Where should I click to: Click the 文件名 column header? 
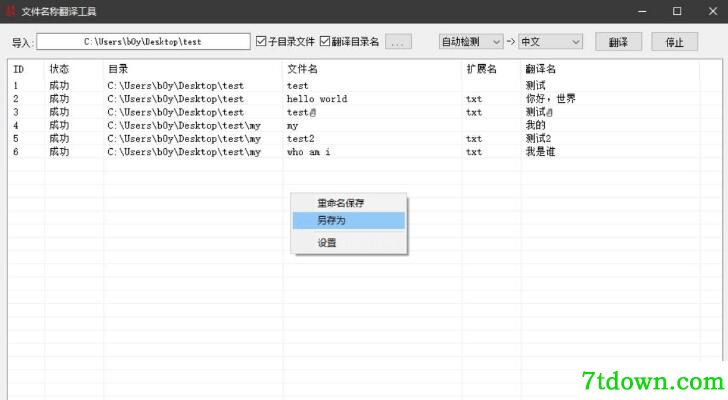coord(302,69)
